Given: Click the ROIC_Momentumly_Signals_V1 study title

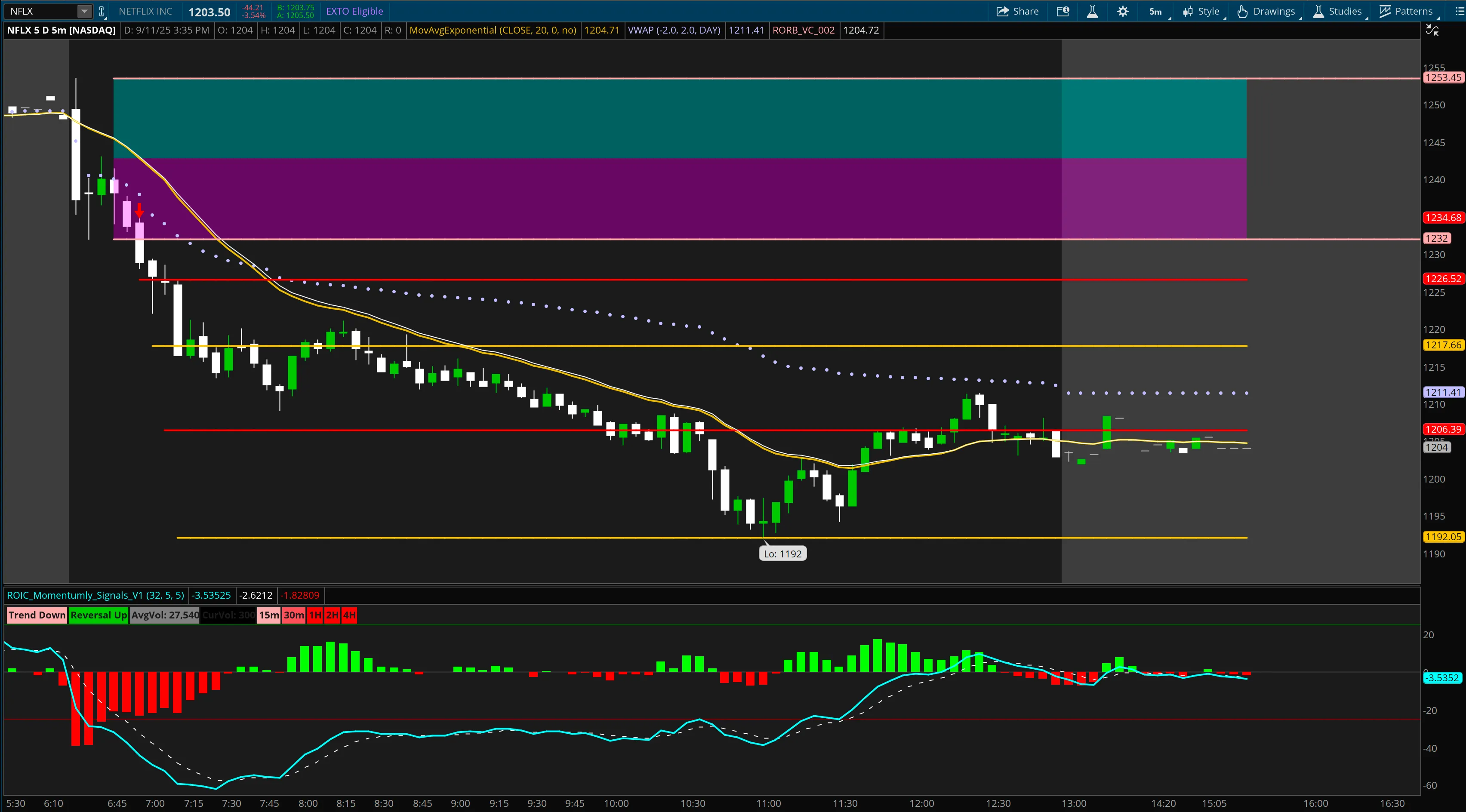Looking at the screenshot, I should (x=95, y=595).
